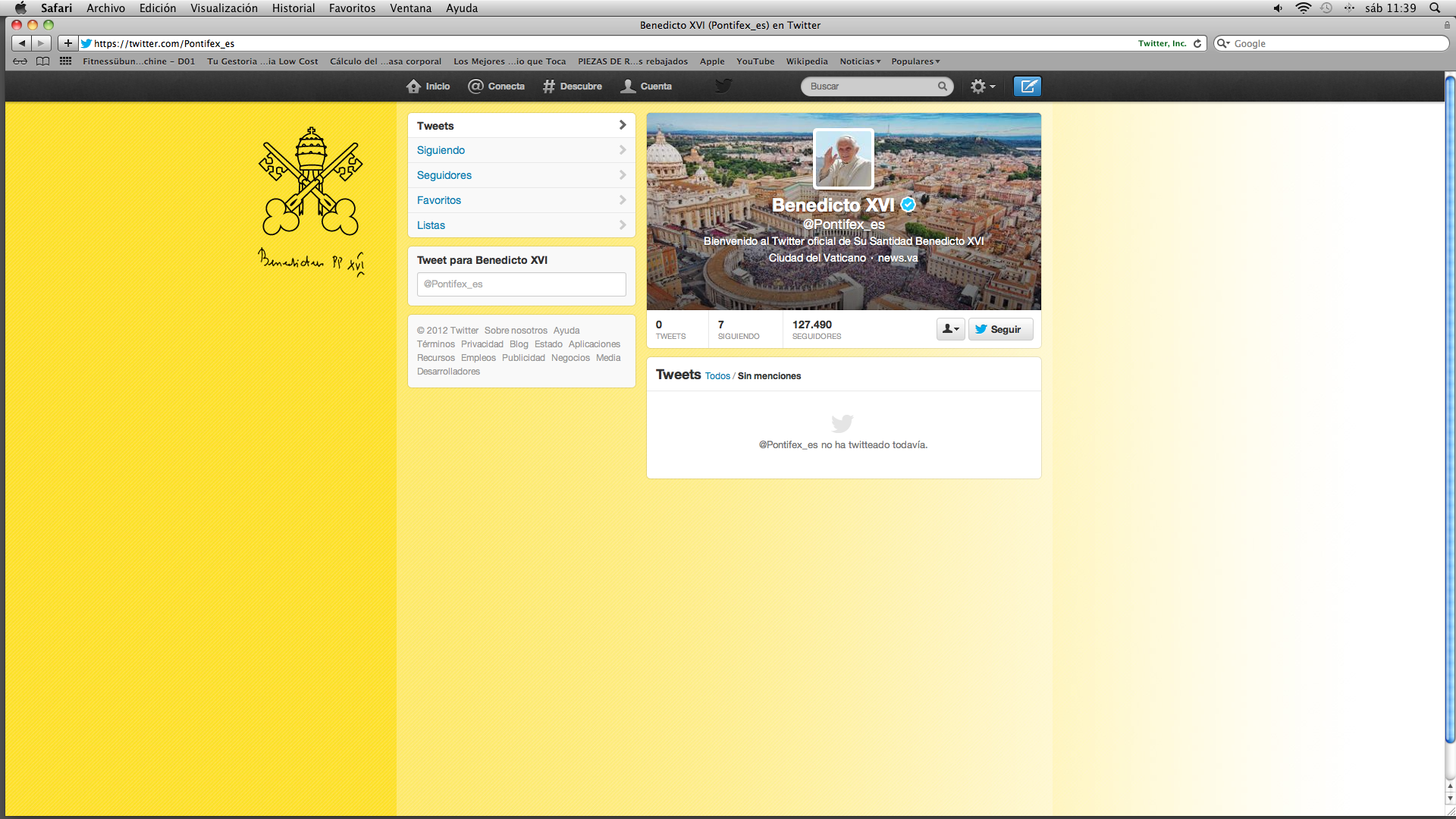Click the Sobre nosotros footer link
The width and height of the screenshot is (1456, 819).
pyautogui.click(x=516, y=331)
